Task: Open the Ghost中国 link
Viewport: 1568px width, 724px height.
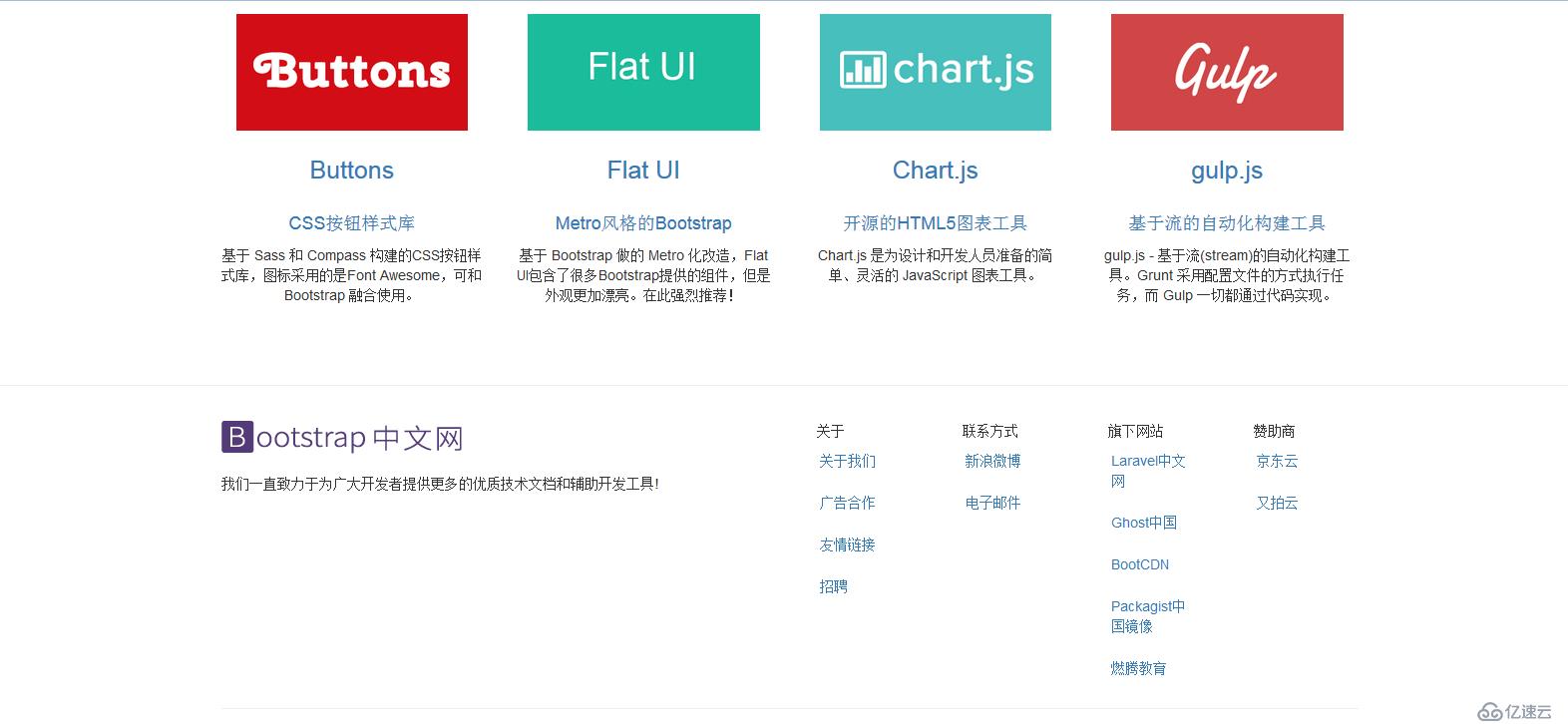Action: click(x=1144, y=523)
